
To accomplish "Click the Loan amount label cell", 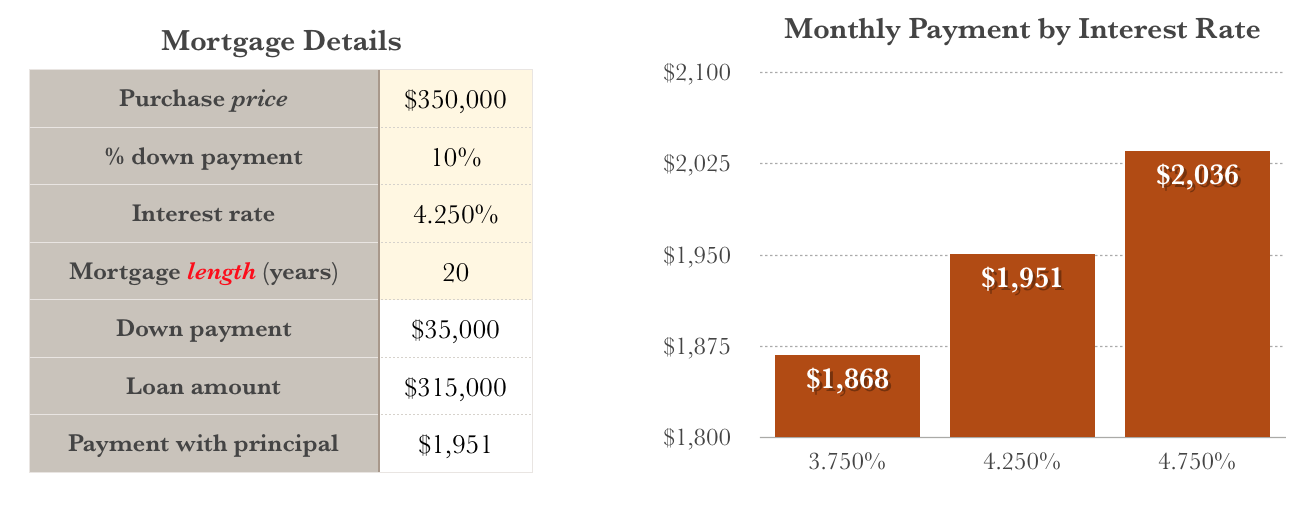I will tap(204, 387).
